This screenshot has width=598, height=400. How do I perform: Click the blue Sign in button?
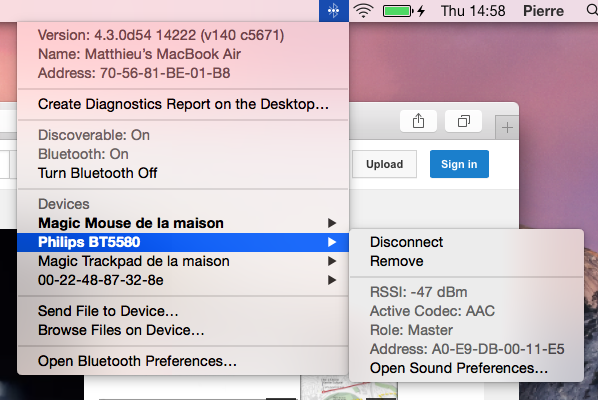pos(459,164)
